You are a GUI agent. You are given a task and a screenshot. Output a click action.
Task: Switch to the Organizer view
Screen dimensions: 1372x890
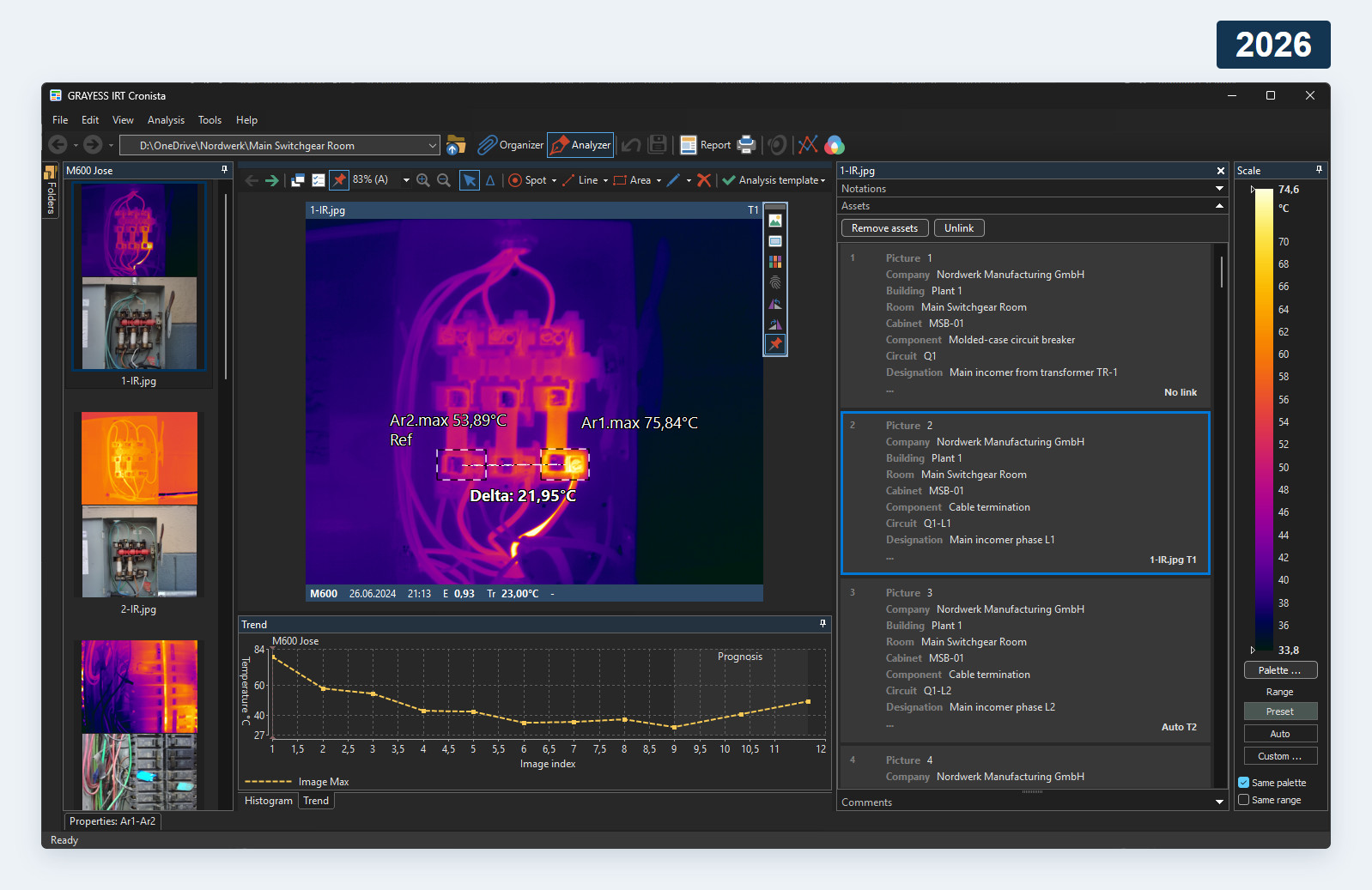pos(511,145)
